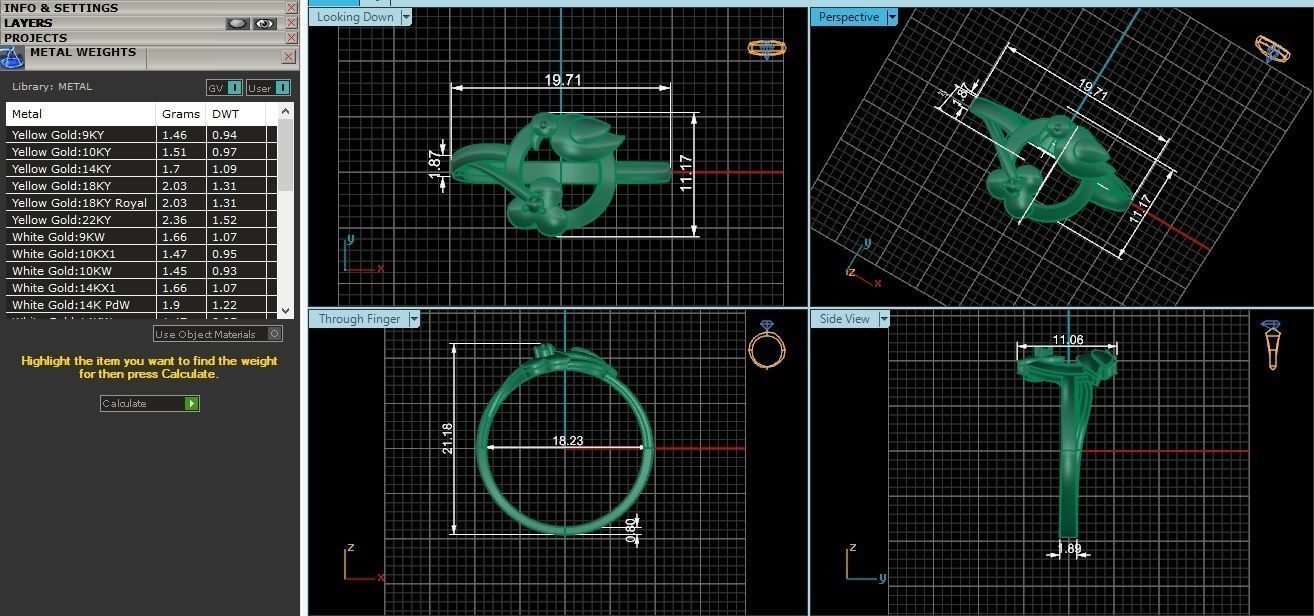This screenshot has width=1314, height=616.
Task: Open the Side View dropdown
Action: click(x=884, y=319)
